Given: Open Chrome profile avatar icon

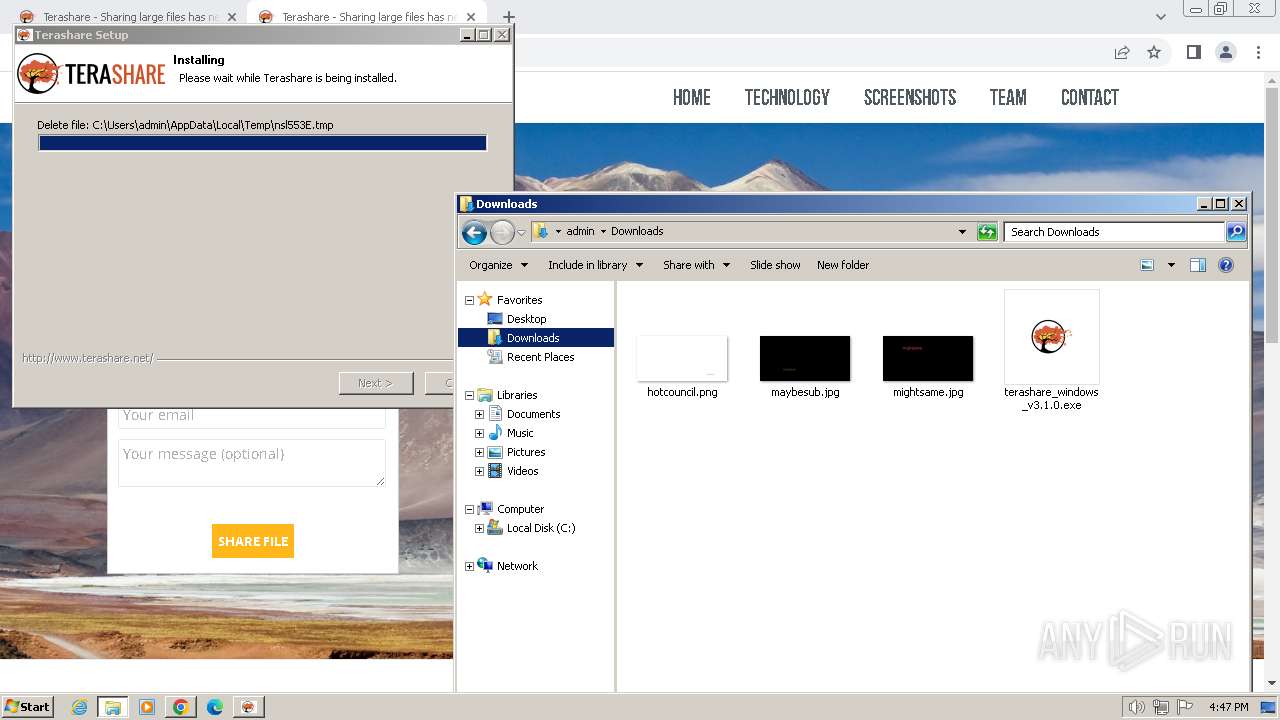Looking at the screenshot, I should 1225,52.
